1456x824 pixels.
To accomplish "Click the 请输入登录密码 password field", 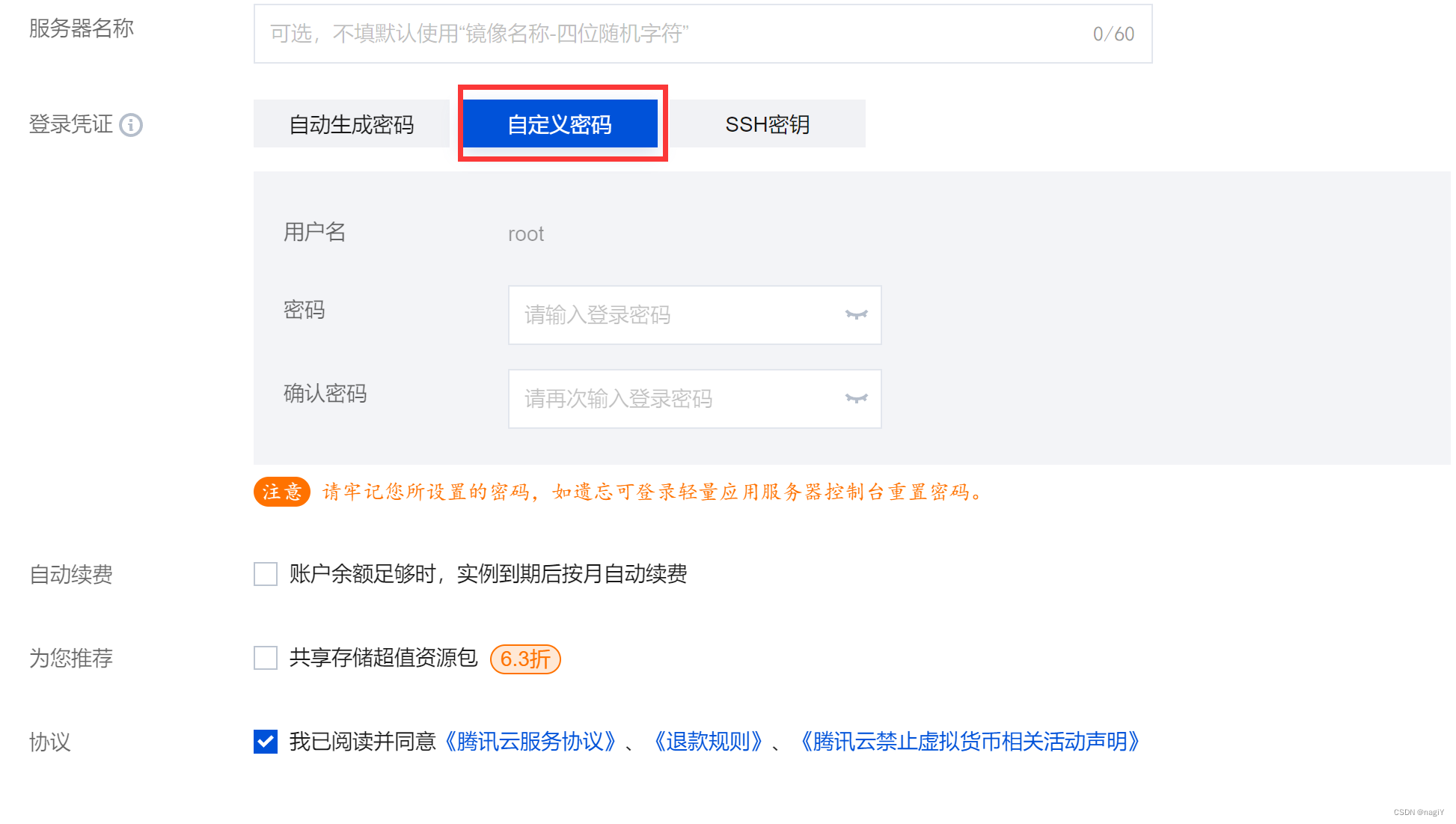I will point(695,315).
